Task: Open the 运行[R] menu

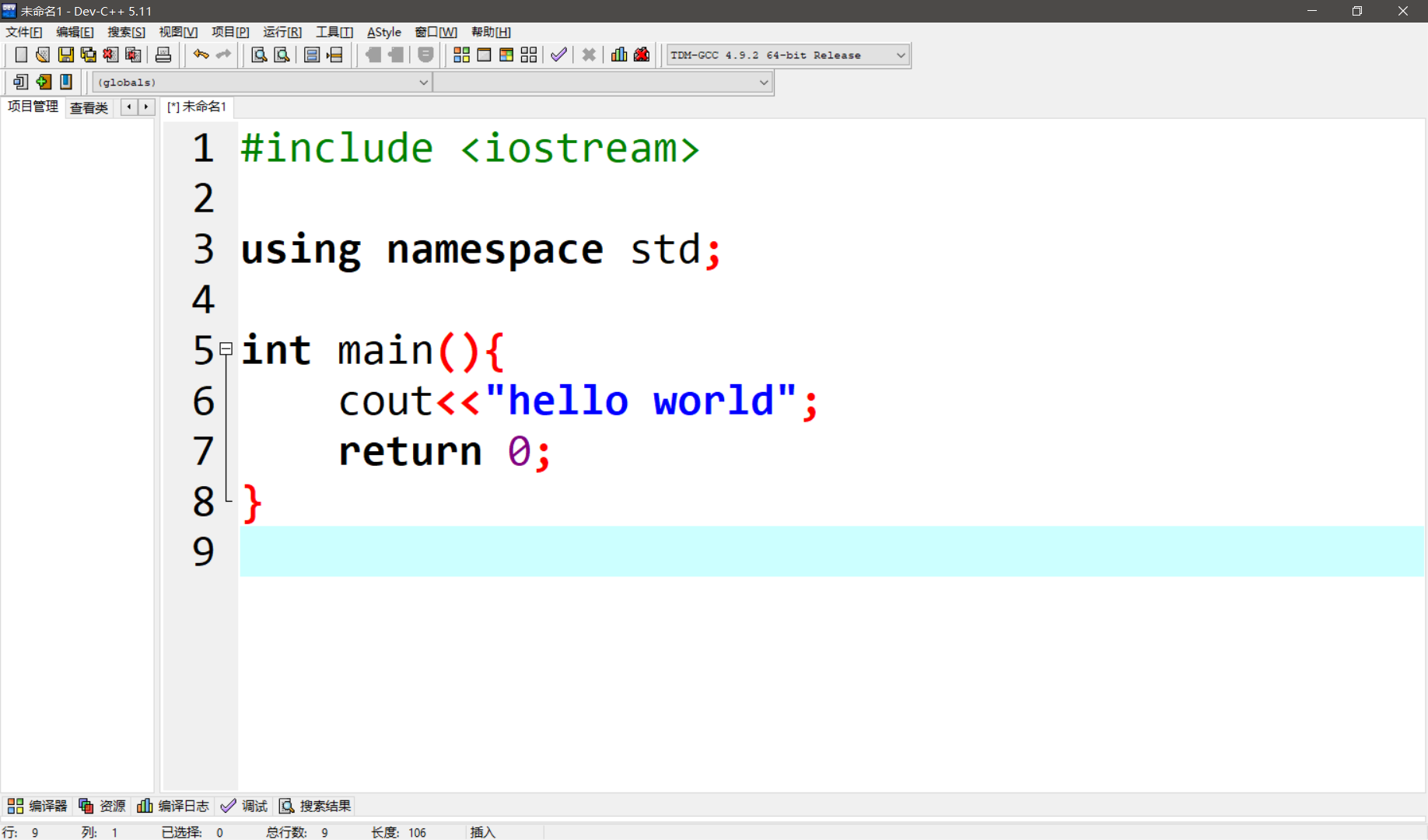Action: pyautogui.click(x=282, y=32)
